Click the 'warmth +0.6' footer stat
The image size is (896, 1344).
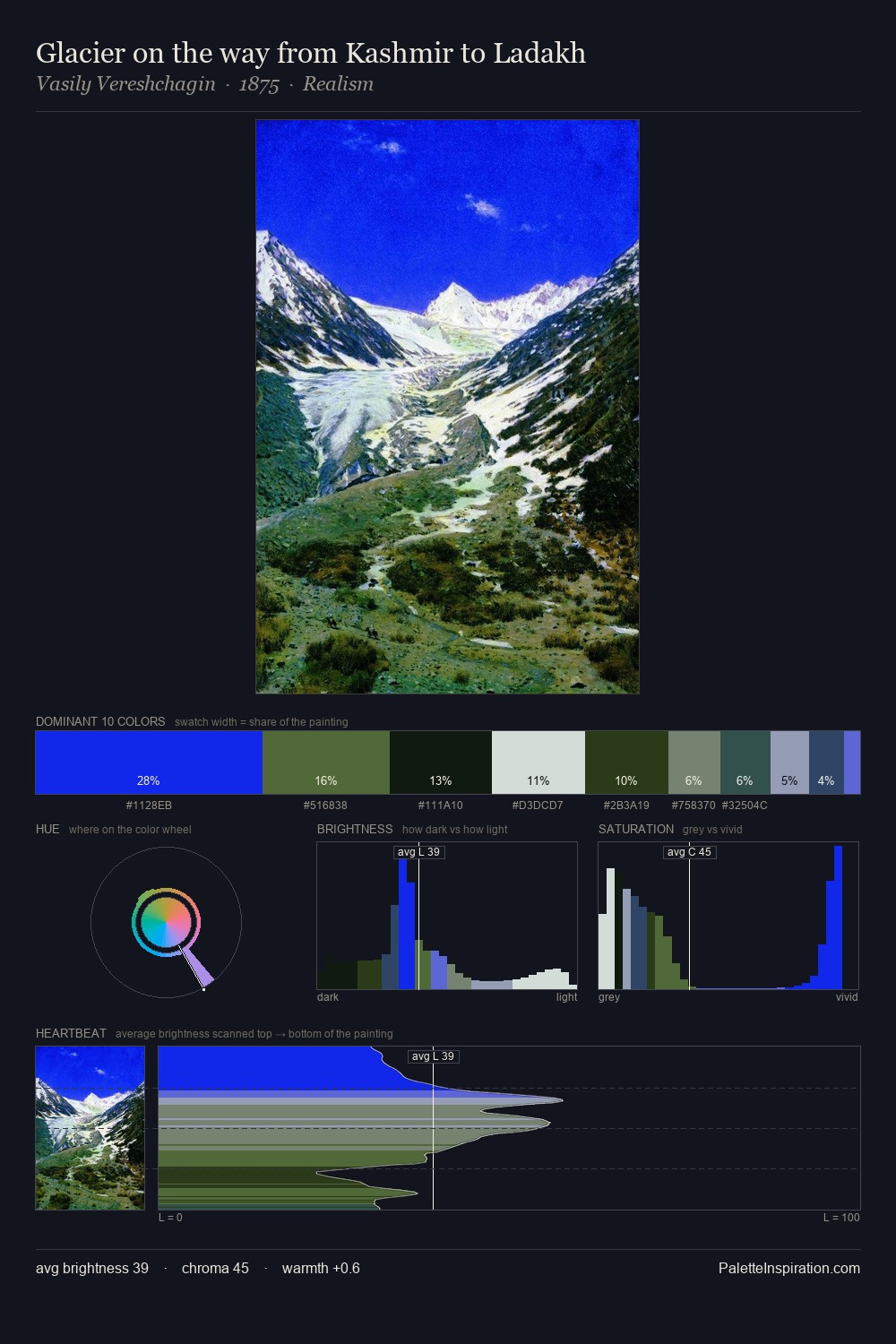321,1268
